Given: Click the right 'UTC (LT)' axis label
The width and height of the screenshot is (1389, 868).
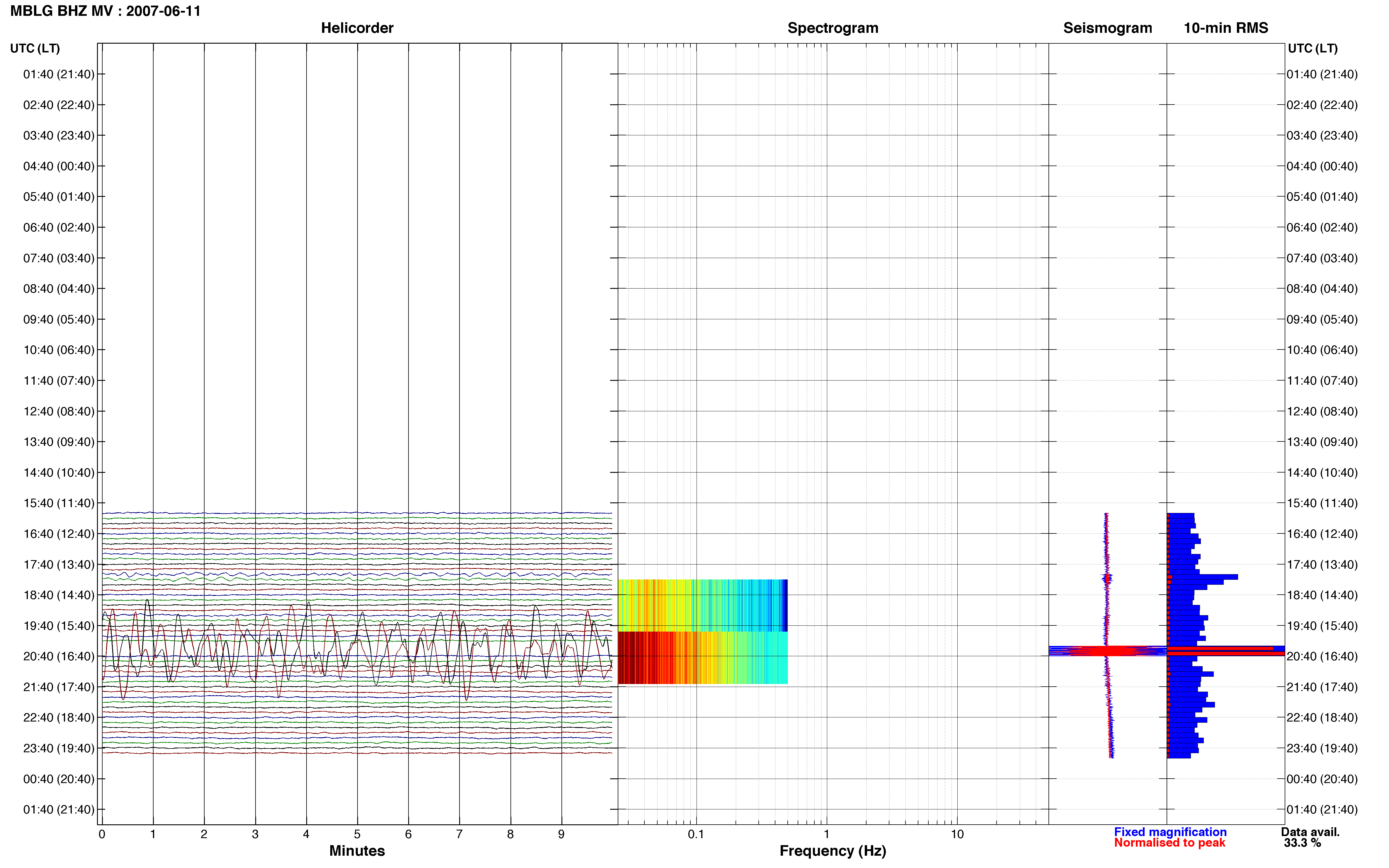Looking at the screenshot, I should tap(1313, 48).
